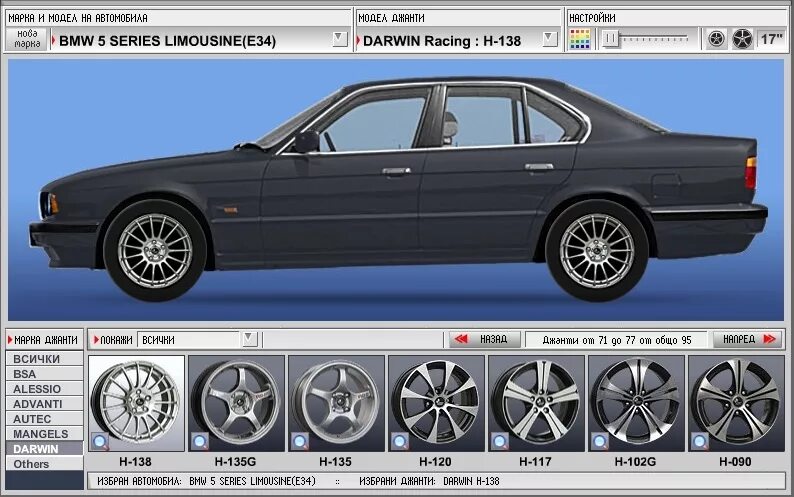Screen dimensions: 794x497
Task: Select the ADVANTI wheel brand
Action: tap(45, 404)
